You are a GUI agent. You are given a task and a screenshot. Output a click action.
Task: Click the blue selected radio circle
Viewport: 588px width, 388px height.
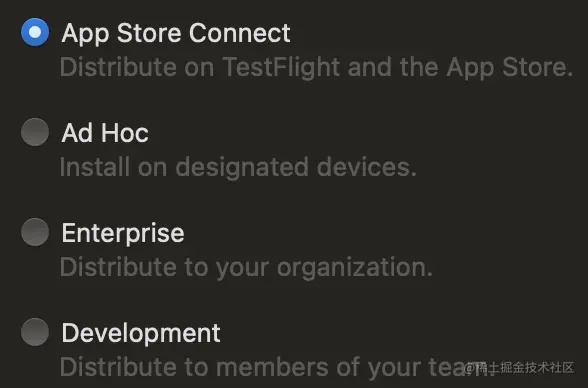coord(35,32)
